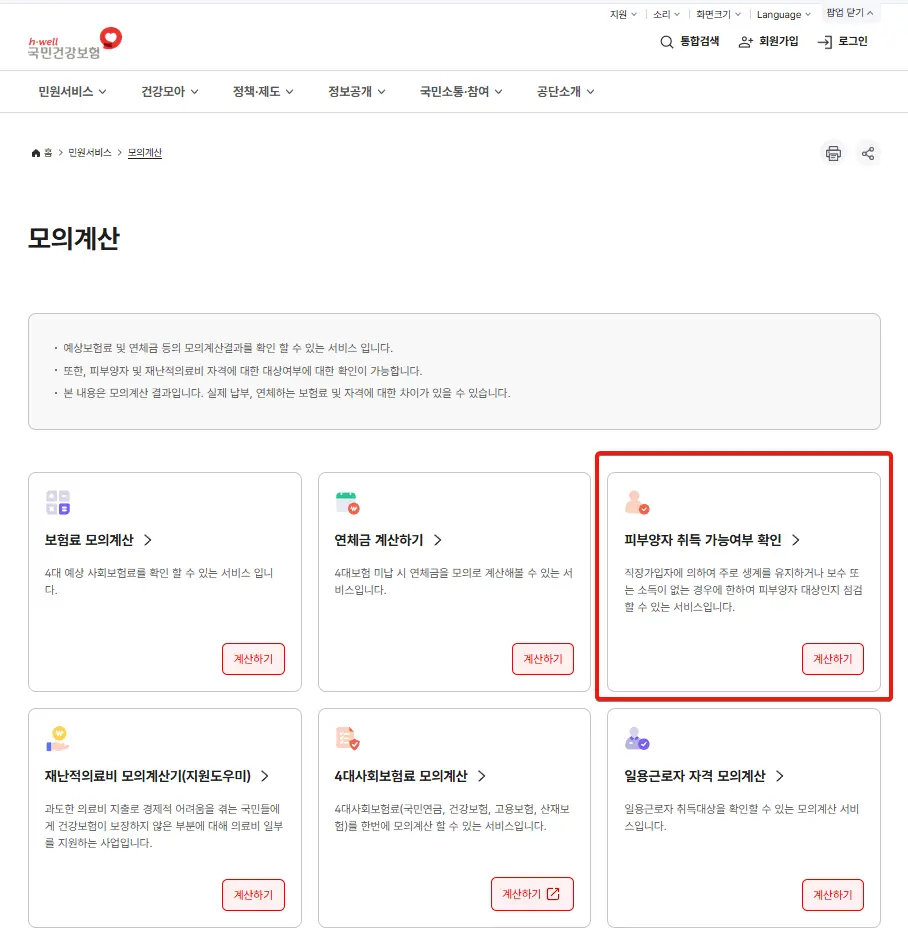Screen dimensions: 908x934
Task: Click the share icon
Action: coord(868,153)
